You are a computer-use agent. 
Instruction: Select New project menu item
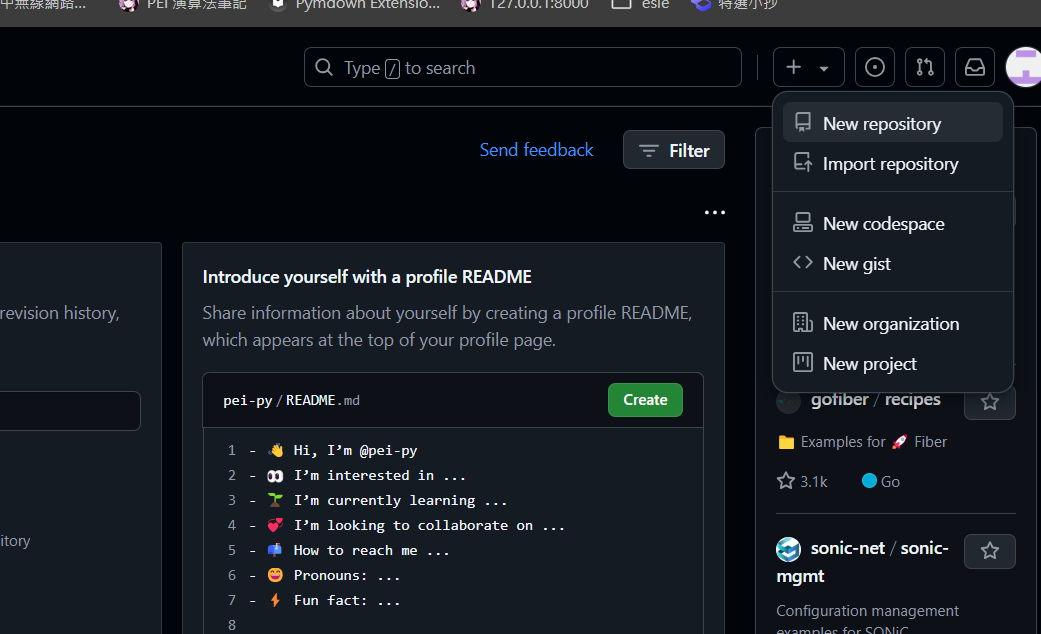click(x=892, y=363)
